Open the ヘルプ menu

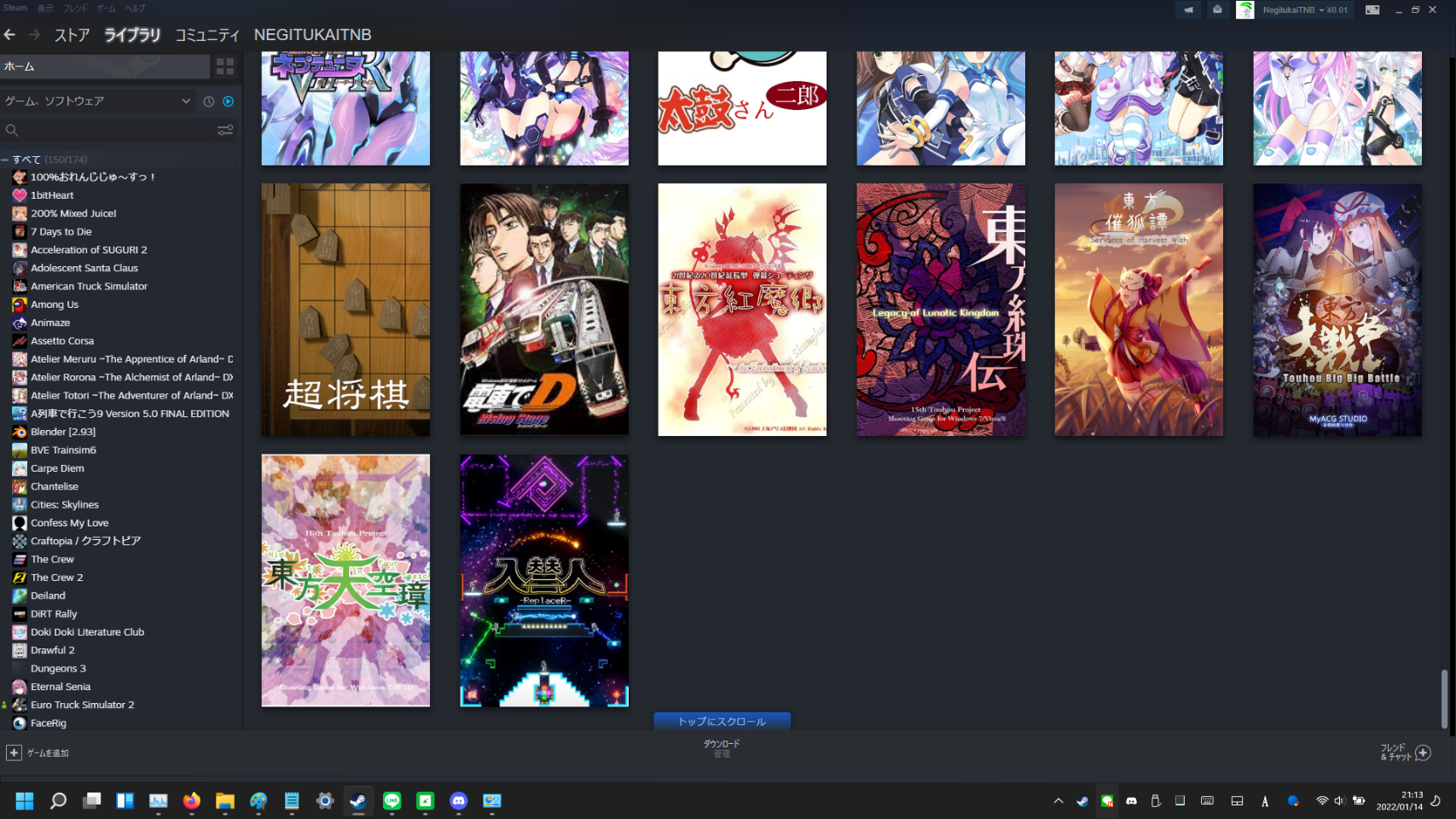tap(135, 8)
